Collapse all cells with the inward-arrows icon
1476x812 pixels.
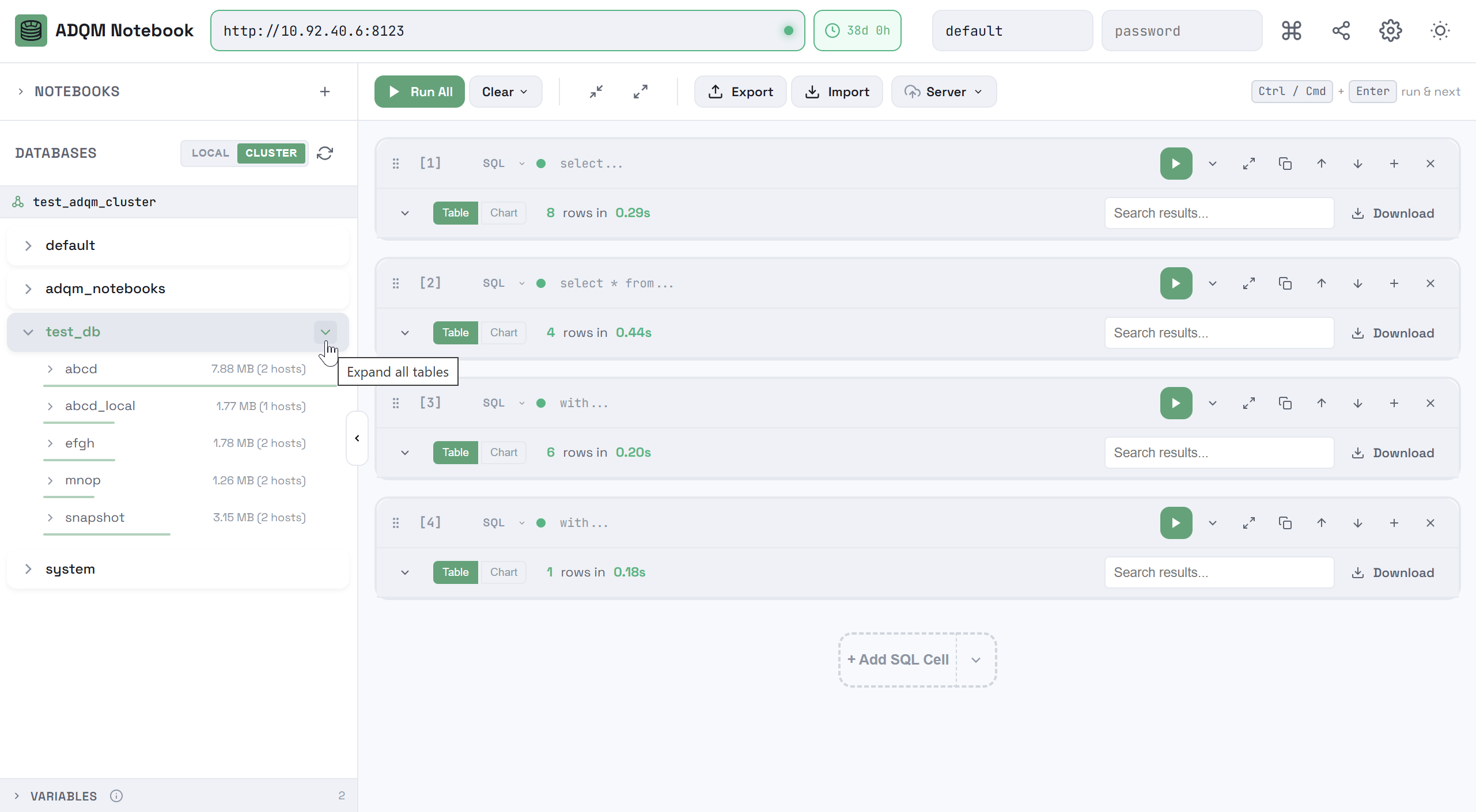point(596,92)
